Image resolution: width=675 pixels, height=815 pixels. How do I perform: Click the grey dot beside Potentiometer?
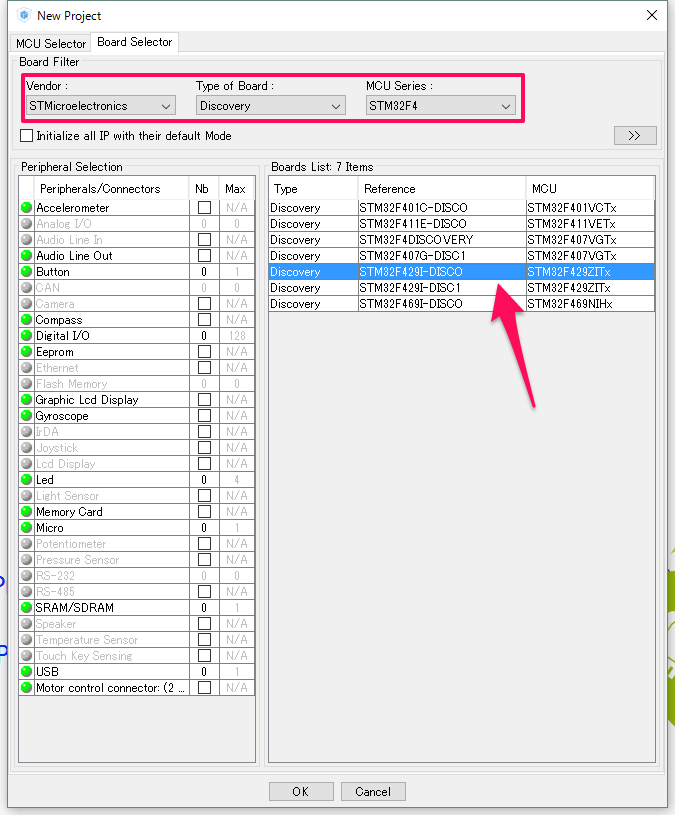point(27,544)
